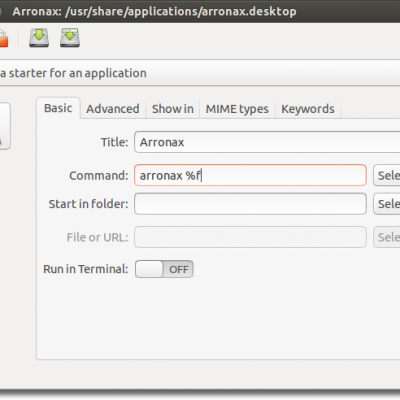This screenshot has width=400, height=400.
Task: Switch to the Basic tab
Action: [x=58, y=108]
